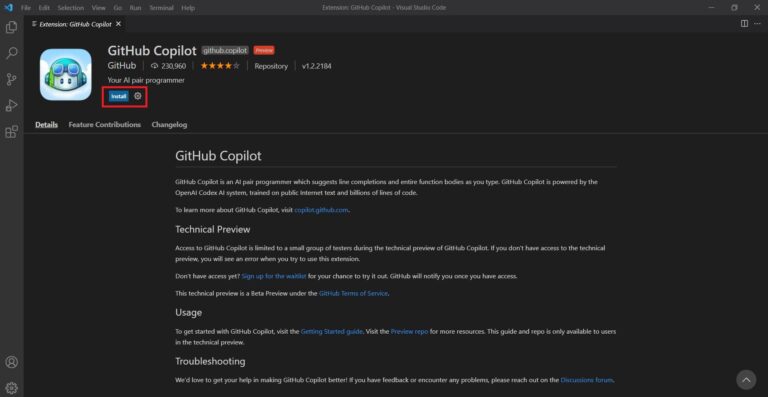The height and width of the screenshot is (397, 768).
Task: Click the VS Code logo icon
Action: 8,7
